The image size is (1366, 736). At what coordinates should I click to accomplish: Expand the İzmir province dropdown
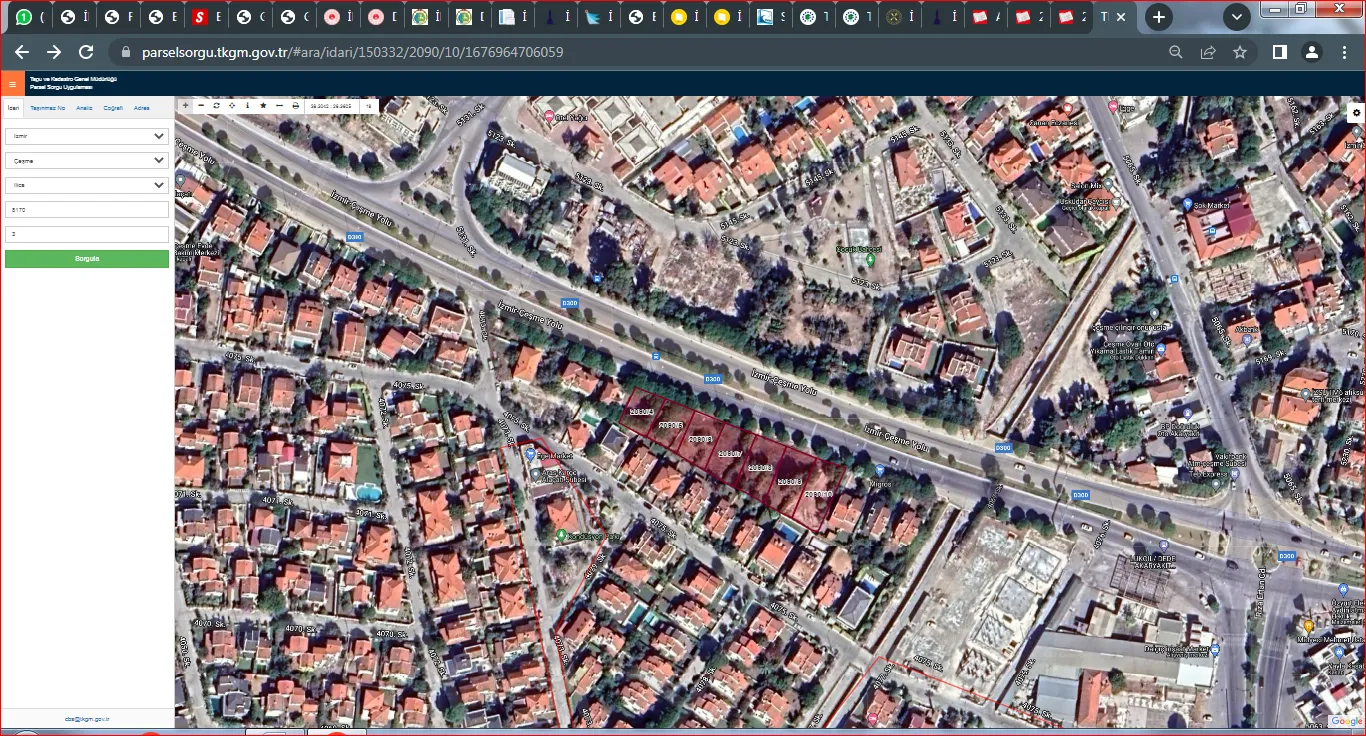(87, 136)
